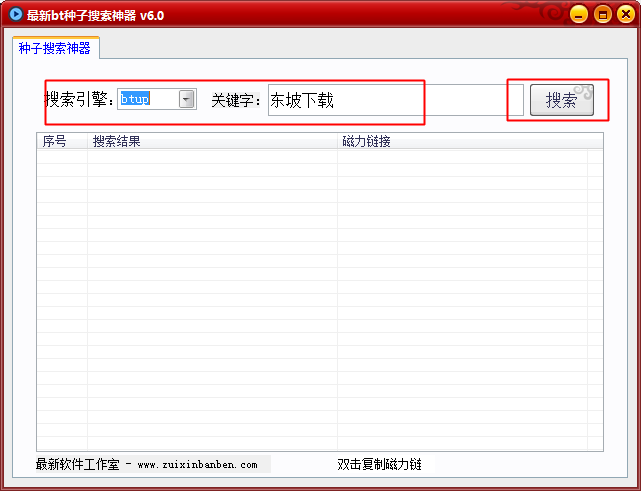Viewport: 641px width, 491px height.
Task: Click the blue app icon in title bar
Action: [x=15, y=15]
